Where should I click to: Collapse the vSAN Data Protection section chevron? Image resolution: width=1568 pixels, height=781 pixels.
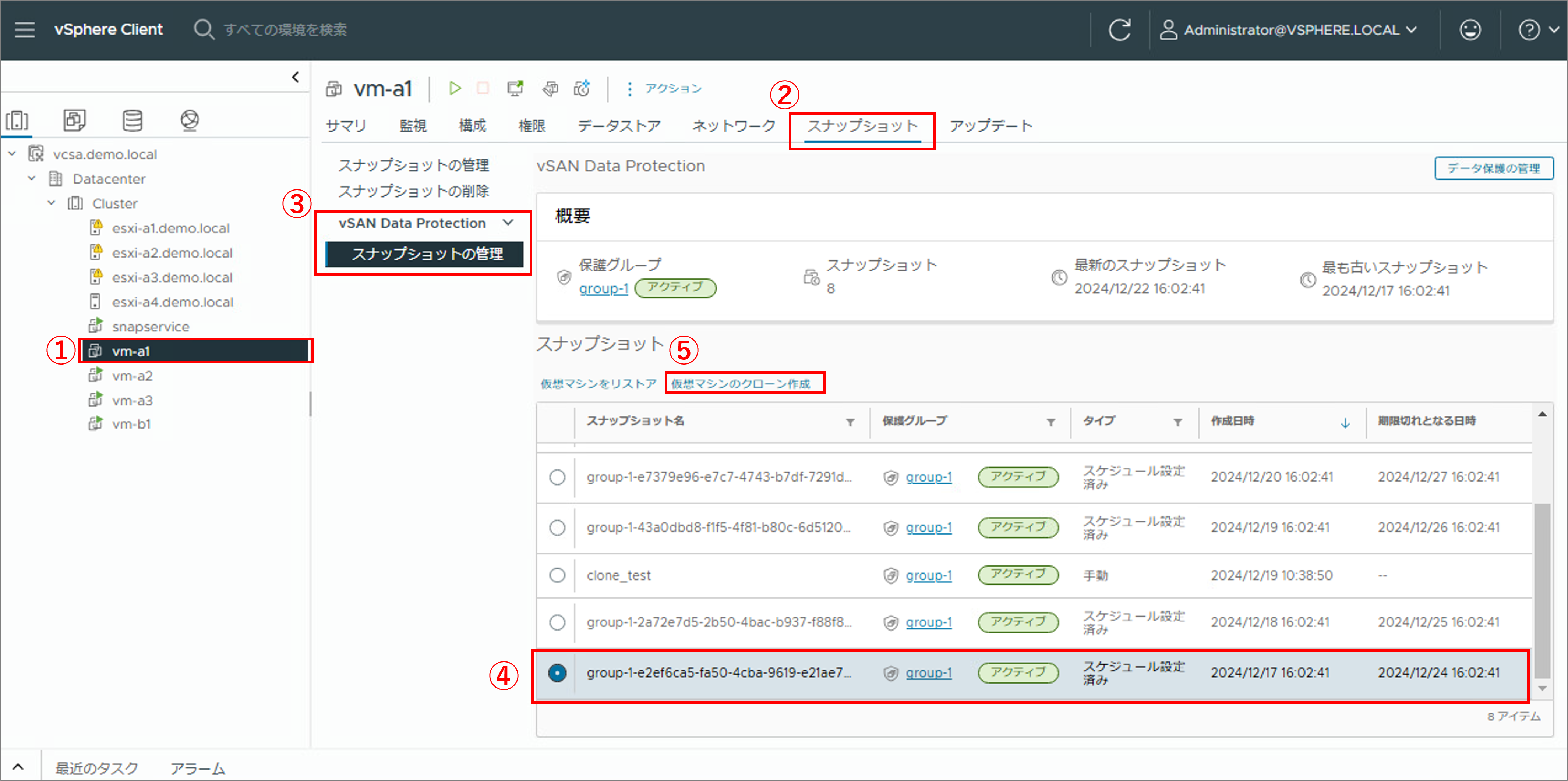(x=508, y=223)
